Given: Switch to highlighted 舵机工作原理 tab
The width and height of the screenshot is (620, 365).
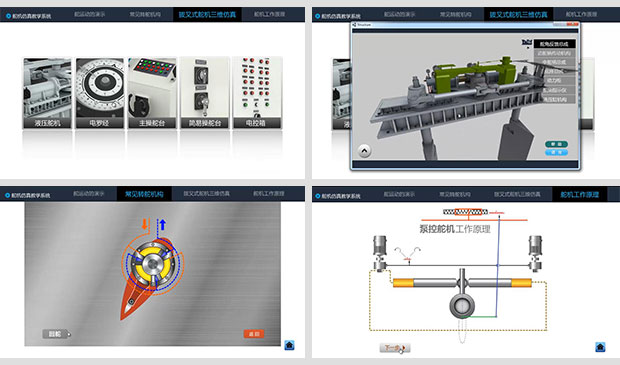Looking at the screenshot, I should pos(580,195).
